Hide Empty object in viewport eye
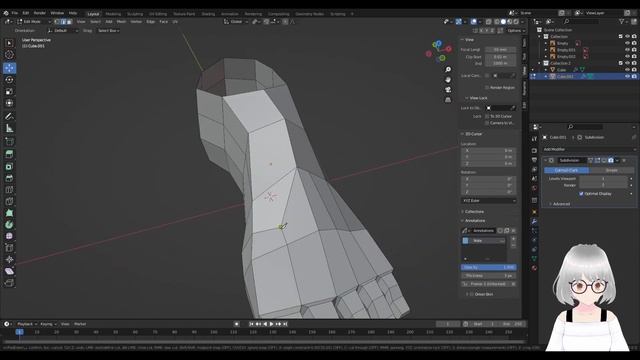The width and height of the screenshot is (640, 360). [627, 43]
